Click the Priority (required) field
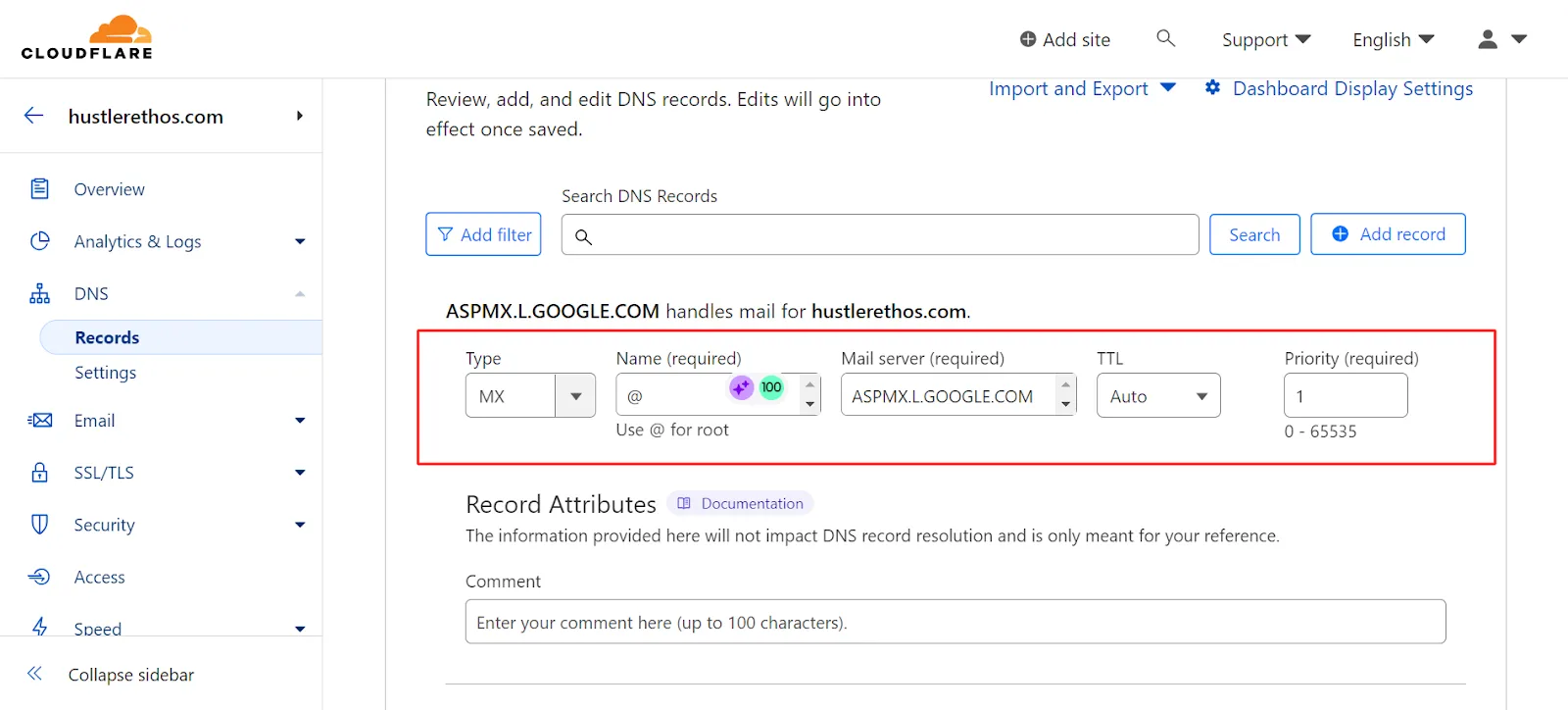The height and width of the screenshot is (710, 1568). [x=1346, y=395]
